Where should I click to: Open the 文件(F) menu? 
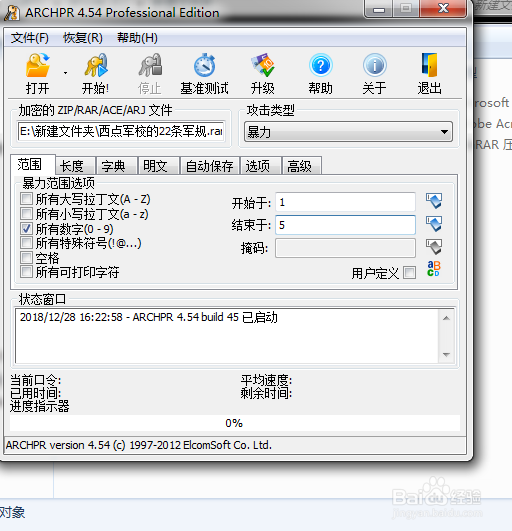(x=29, y=38)
